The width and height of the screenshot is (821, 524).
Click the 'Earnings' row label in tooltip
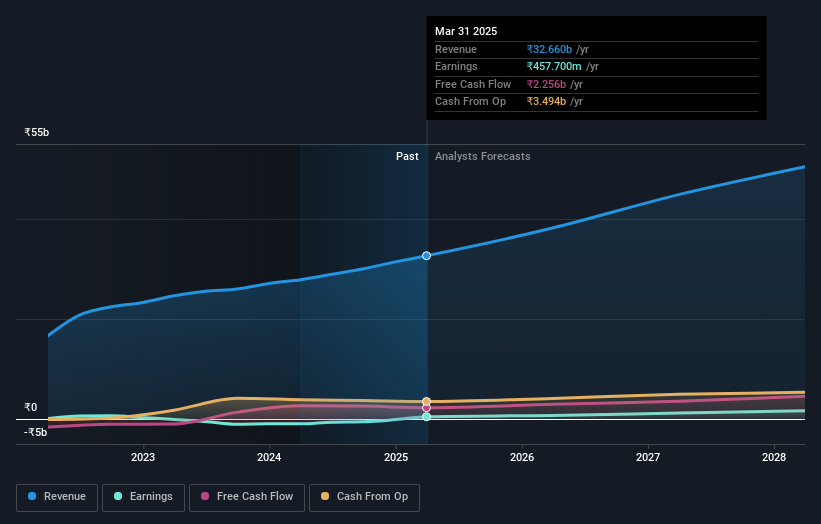(x=456, y=66)
